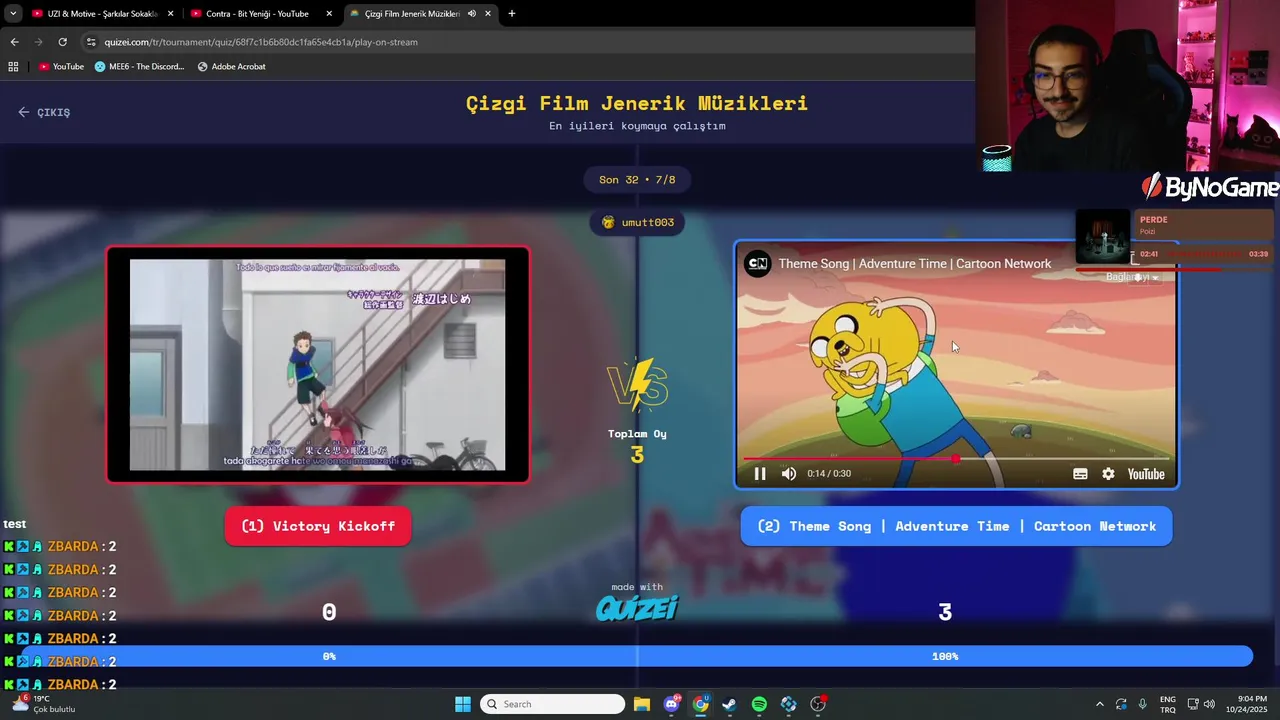Click the browser forward arrow
This screenshot has width=1280, height=720.
coord(38,42)
